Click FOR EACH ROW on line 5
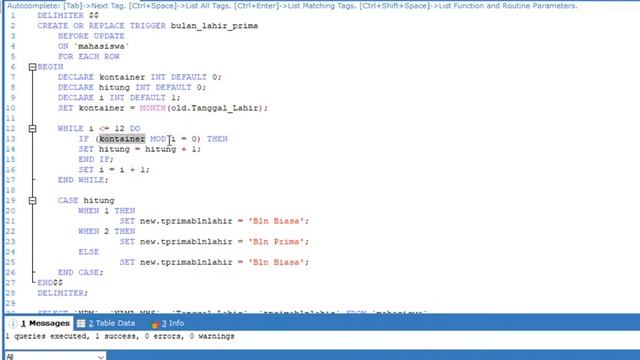This screenshot has height=360, width=640. click(89, 57)
